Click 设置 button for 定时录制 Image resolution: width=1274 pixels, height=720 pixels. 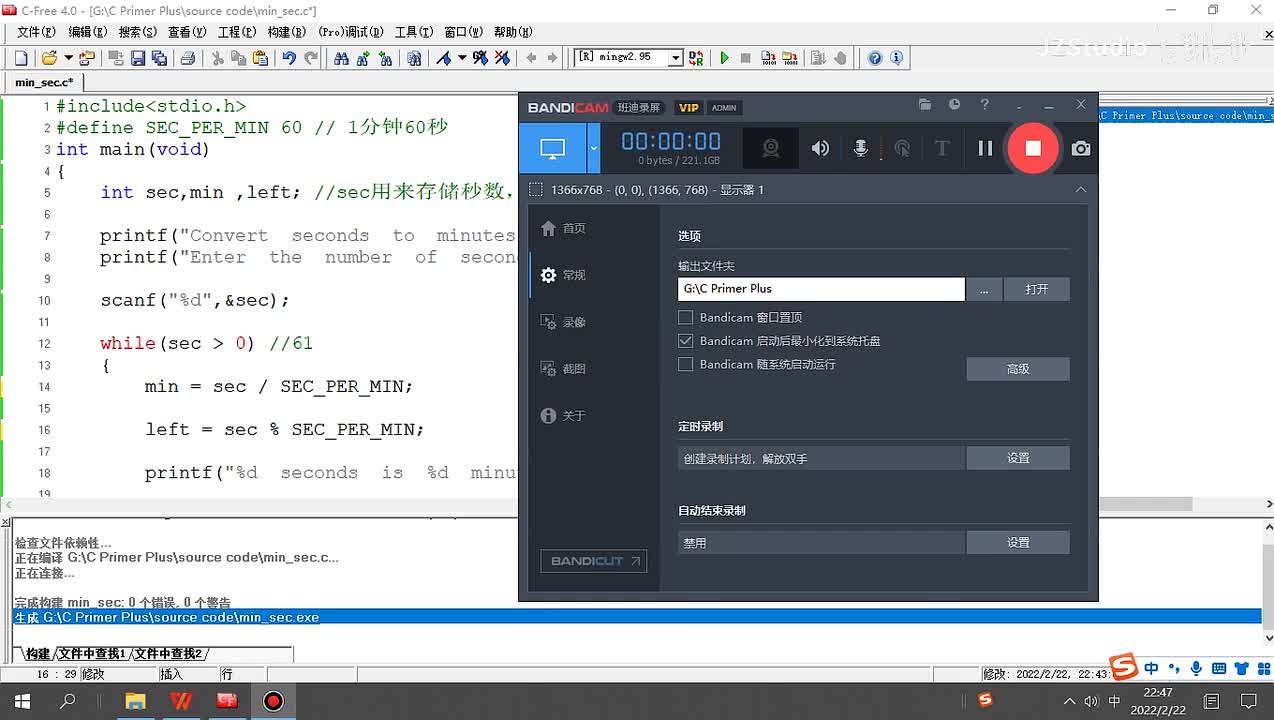click(x=1018, y=458)
